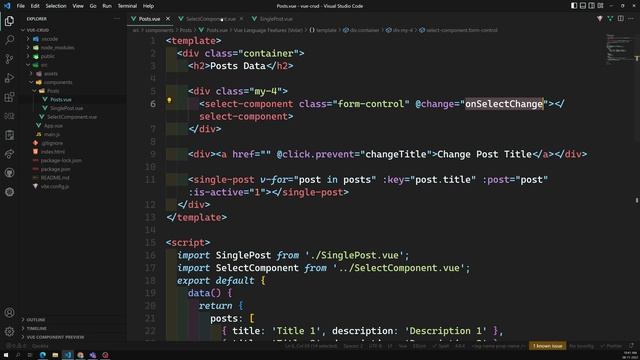640x360 pixels.
Task: Open README.md in explorer
Action: (x=55, y=178)
